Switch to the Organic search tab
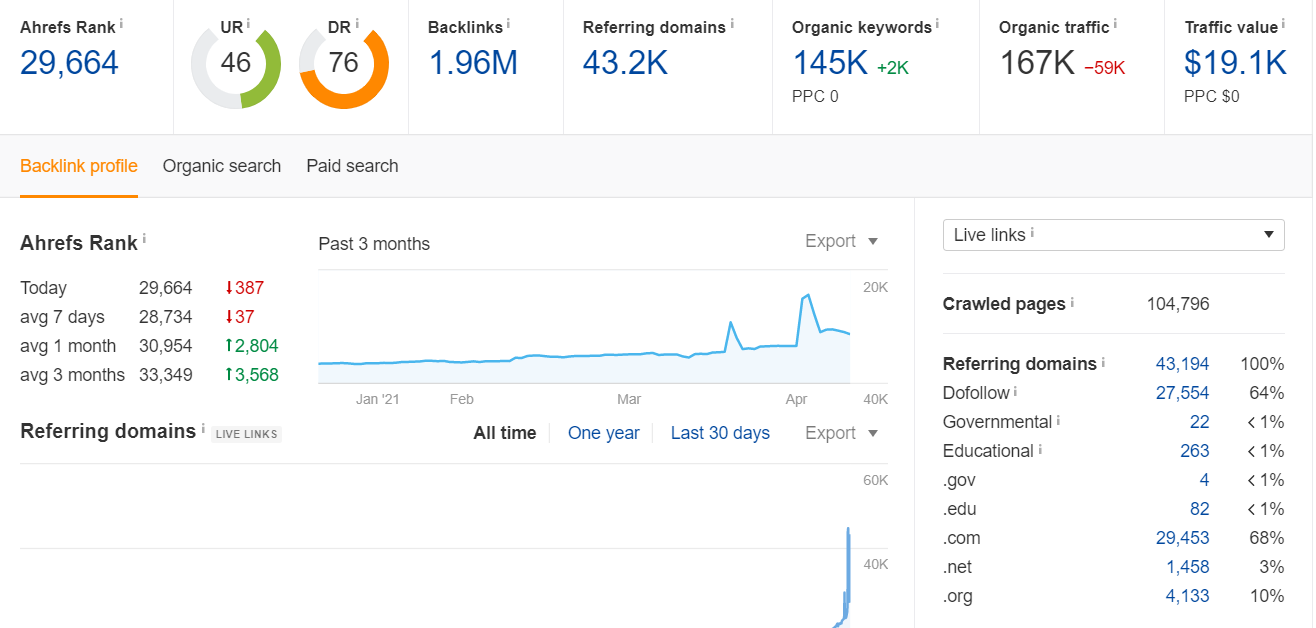Viewport: 1316px width, 628px height. [222, 166]
